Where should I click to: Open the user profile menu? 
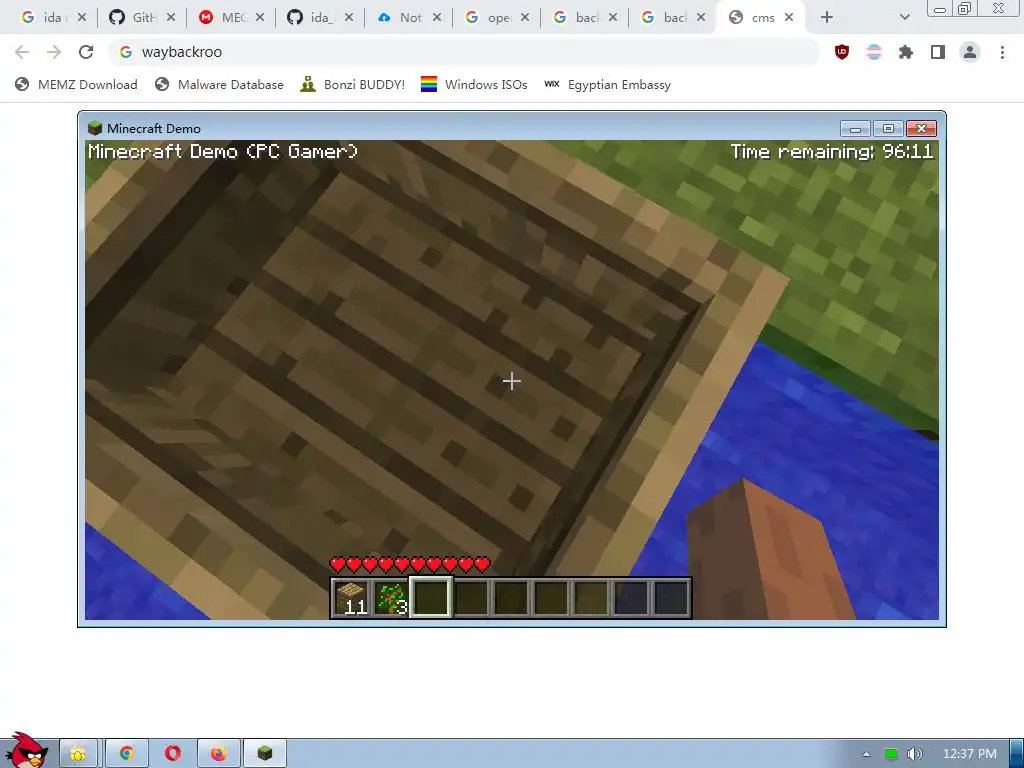(x=970, y=52)
